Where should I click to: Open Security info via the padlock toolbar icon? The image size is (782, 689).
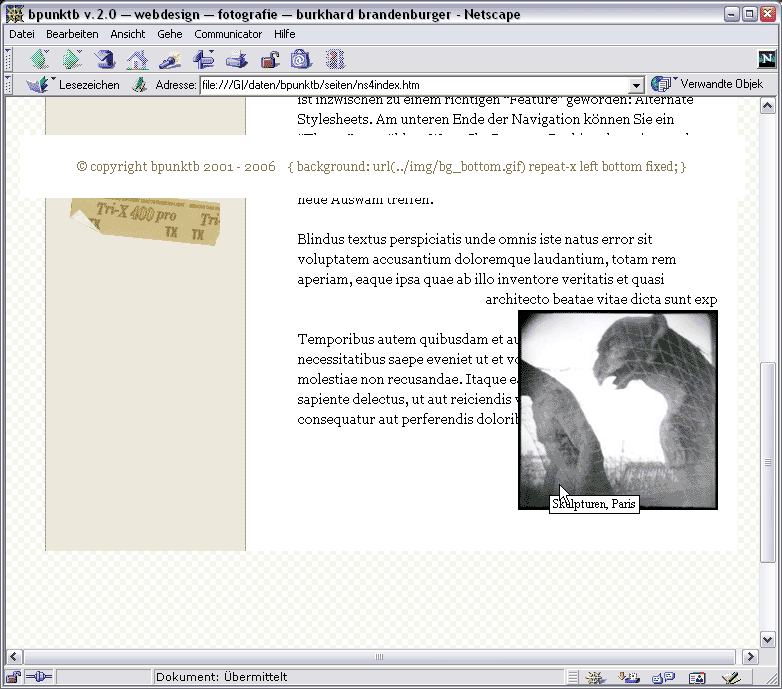[x=269, y=60]
